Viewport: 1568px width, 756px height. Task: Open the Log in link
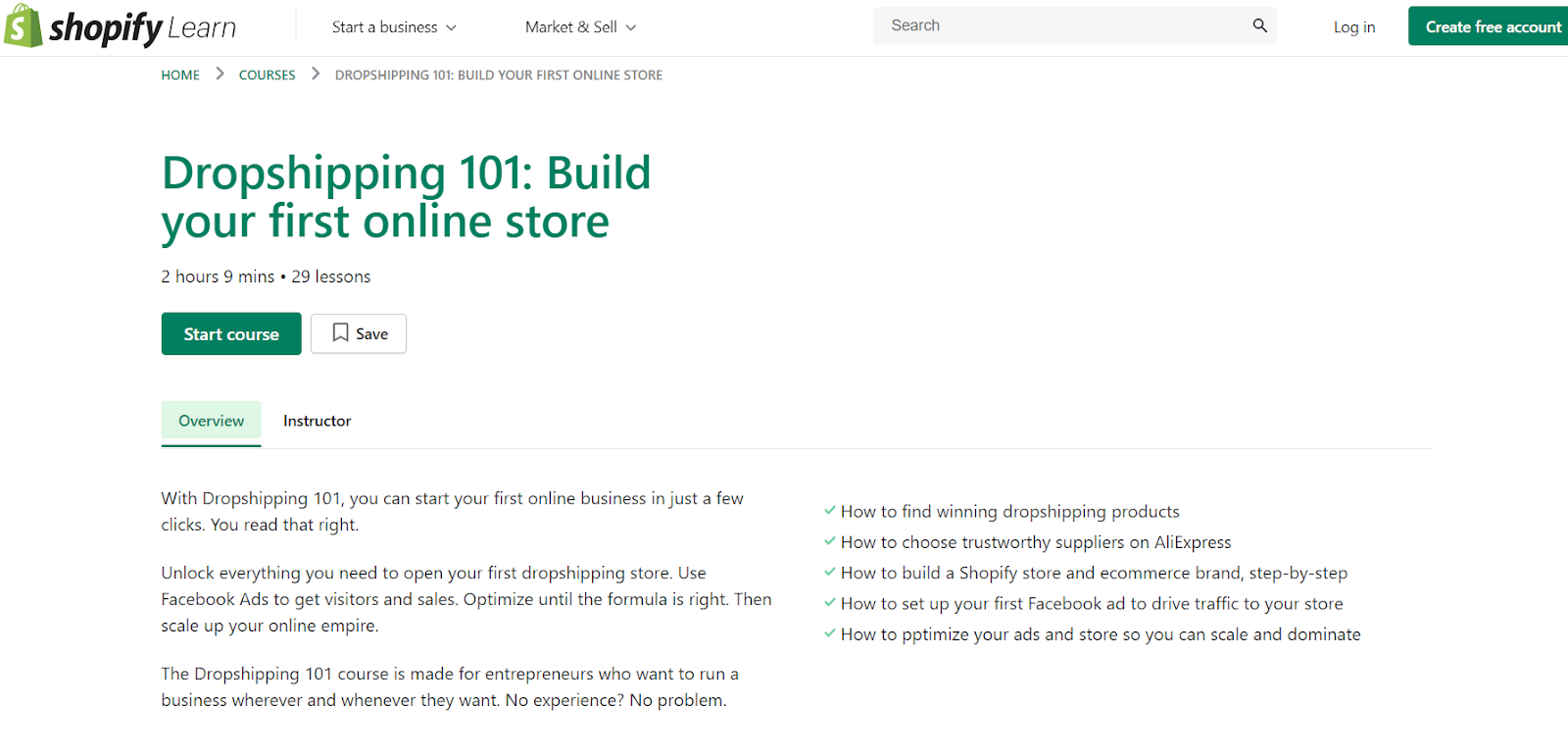coord(1353,27)
